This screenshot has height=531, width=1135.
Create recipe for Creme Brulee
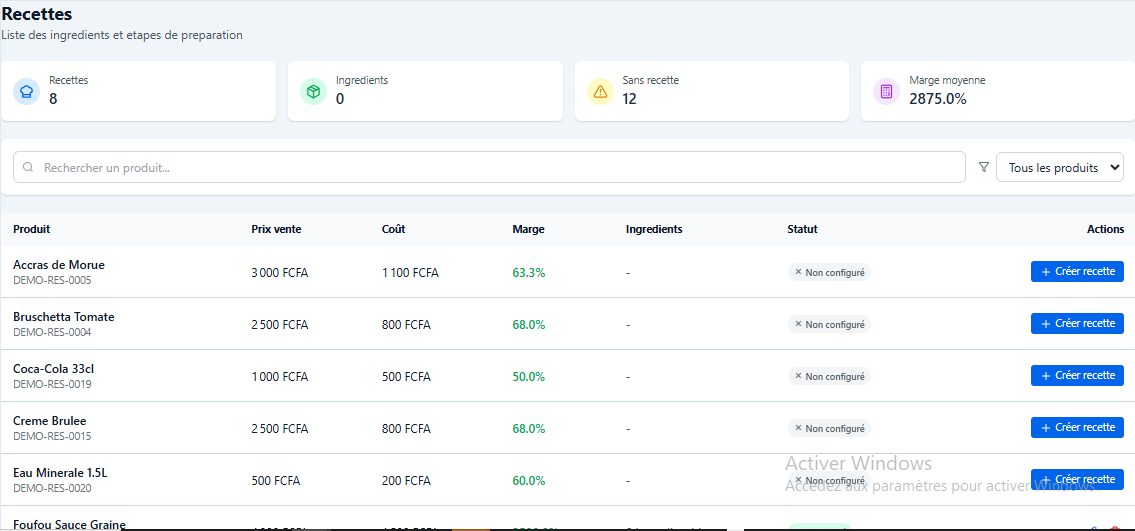[1077, 428]
